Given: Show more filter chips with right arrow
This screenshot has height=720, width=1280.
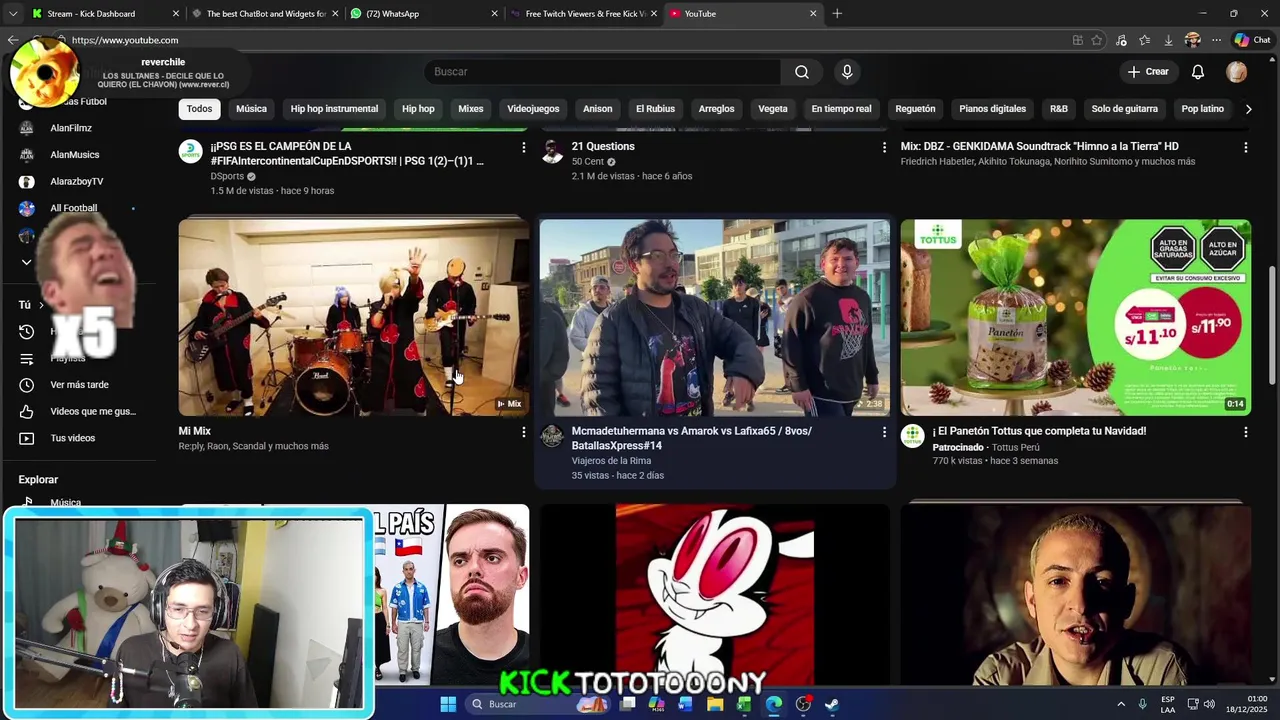Looking at the screenshot, I should click(1248, 109).
